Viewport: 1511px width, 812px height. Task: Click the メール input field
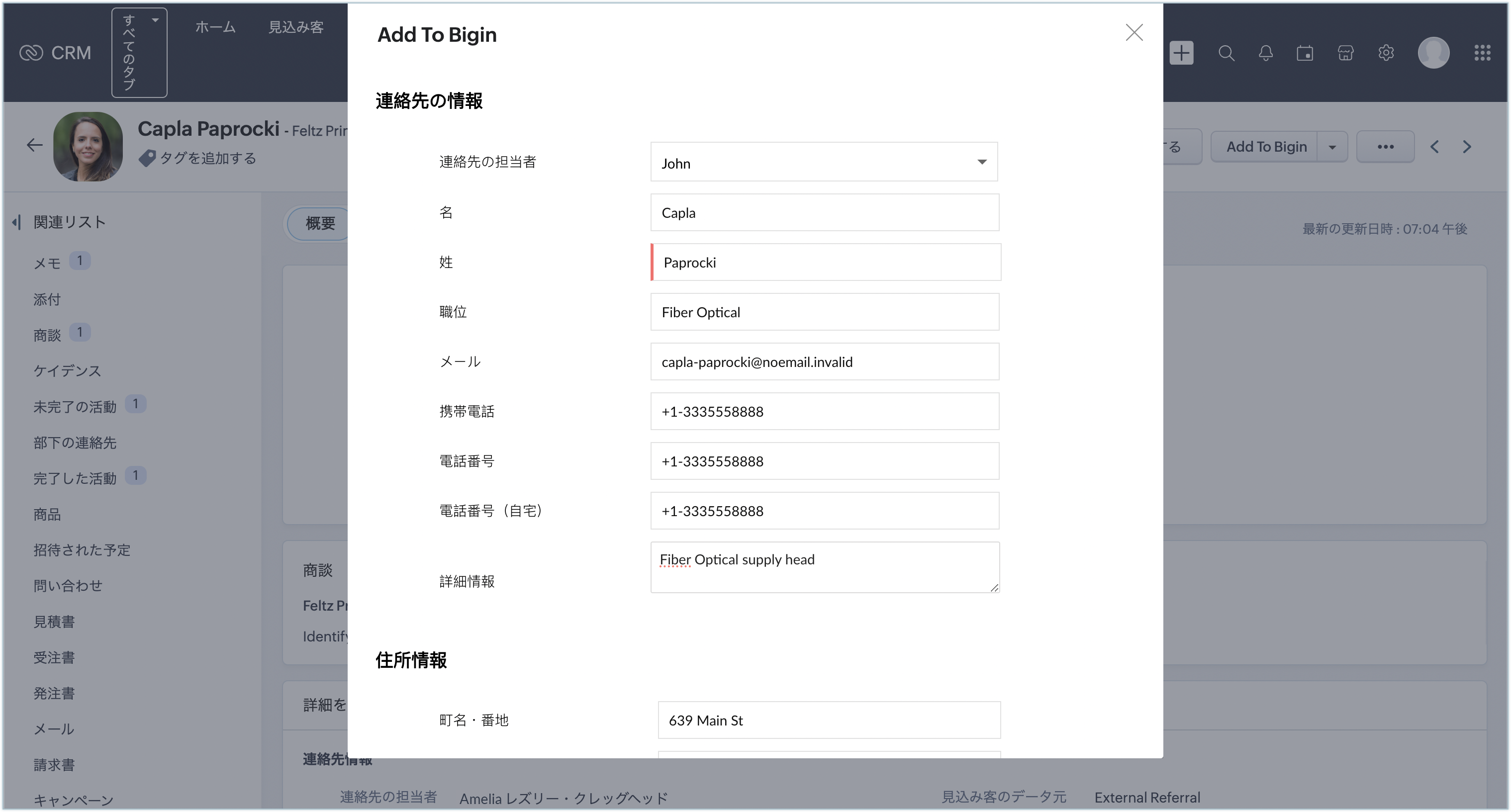pyautogui.click(x=824, y=361)
